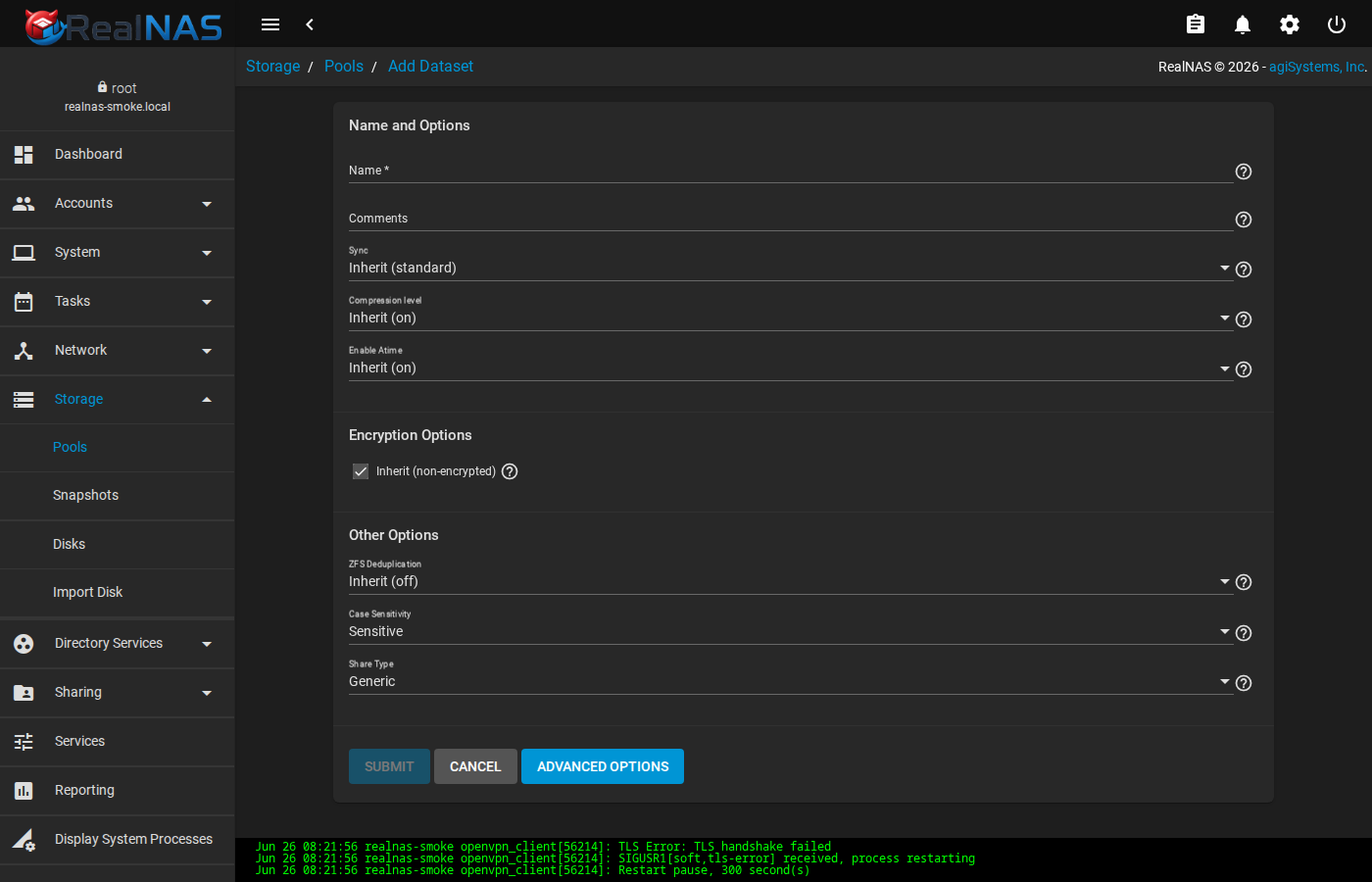Uncheck Inherit (non-encrypted) checkbox
The image size is (1372, 882).
coord(361,471)
